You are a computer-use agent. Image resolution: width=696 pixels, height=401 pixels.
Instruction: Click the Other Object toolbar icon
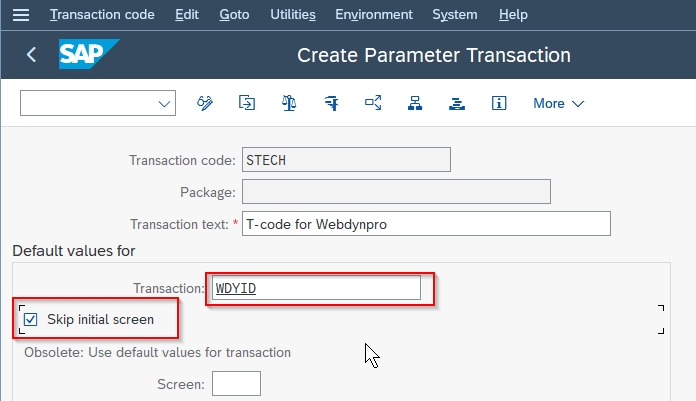click(247, 103)
